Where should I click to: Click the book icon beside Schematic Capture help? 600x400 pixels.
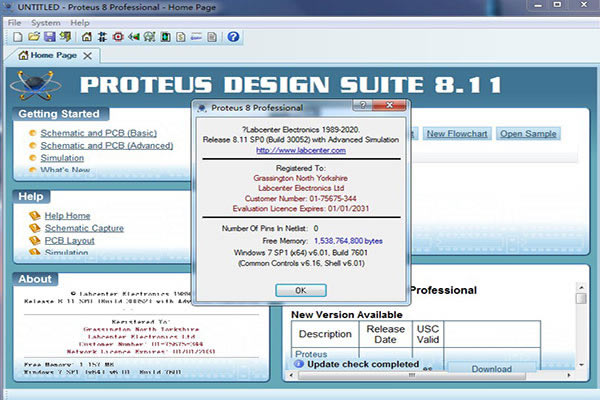35,228
